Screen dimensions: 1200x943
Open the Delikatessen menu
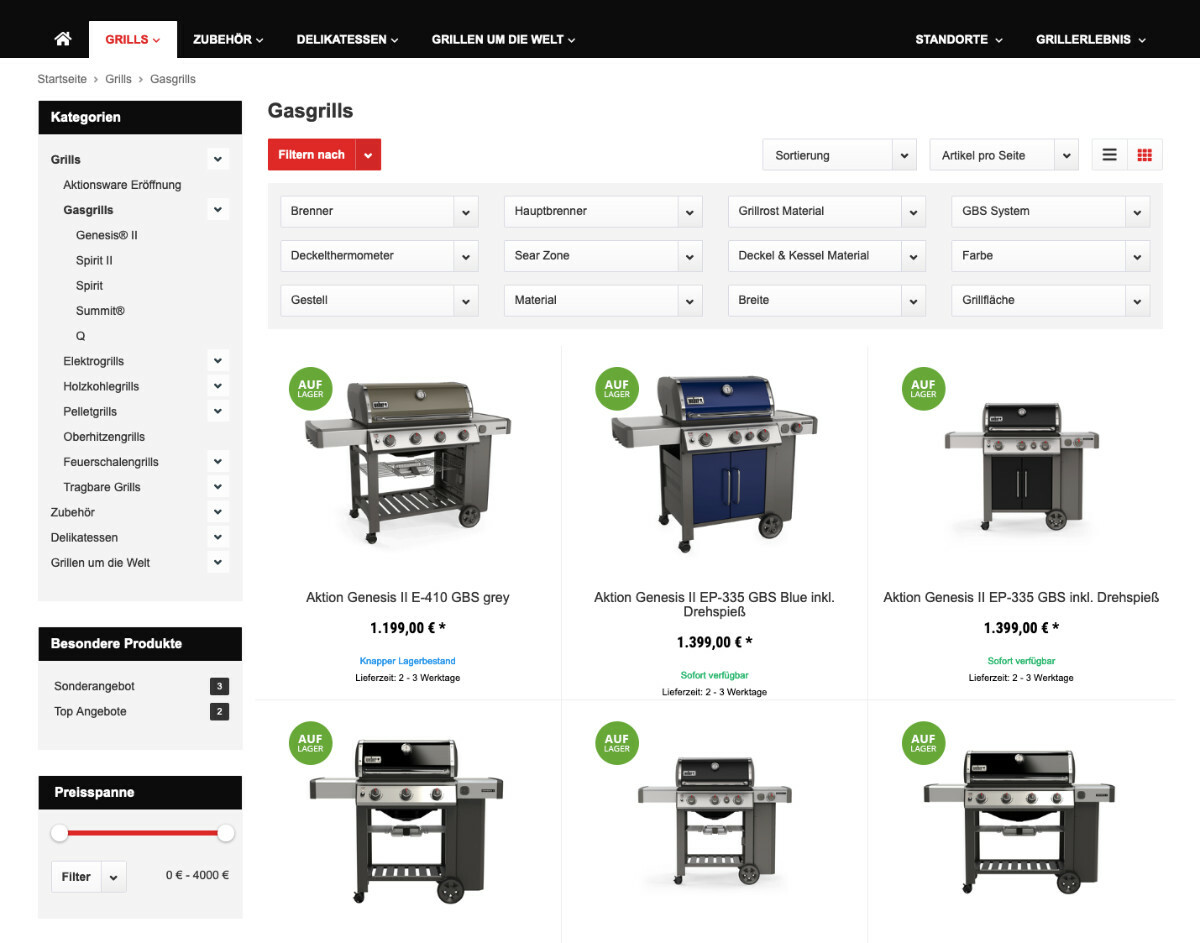point(347,40)
